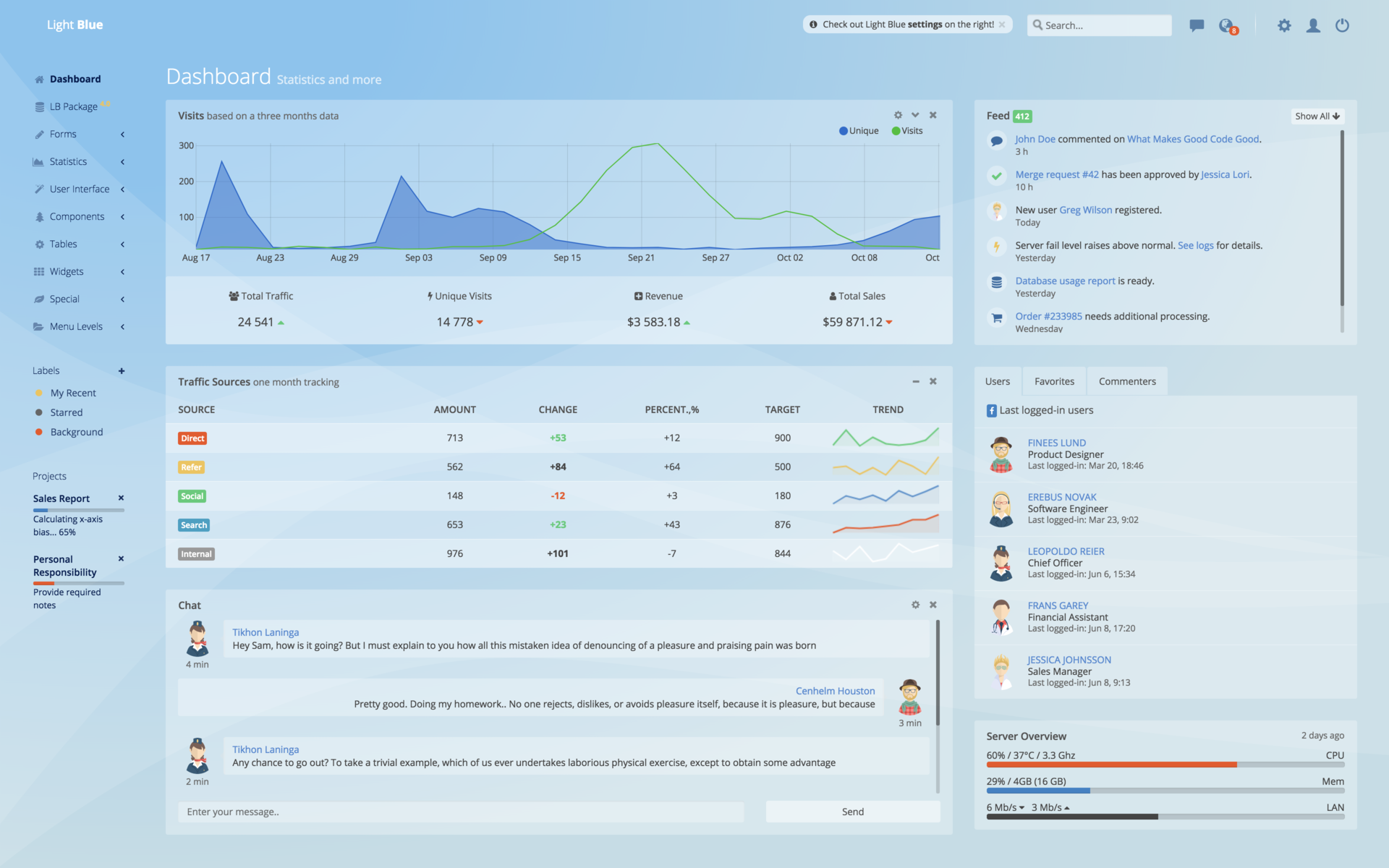
Task: Open the See logs link
Action: click(x=1195, y=245)
